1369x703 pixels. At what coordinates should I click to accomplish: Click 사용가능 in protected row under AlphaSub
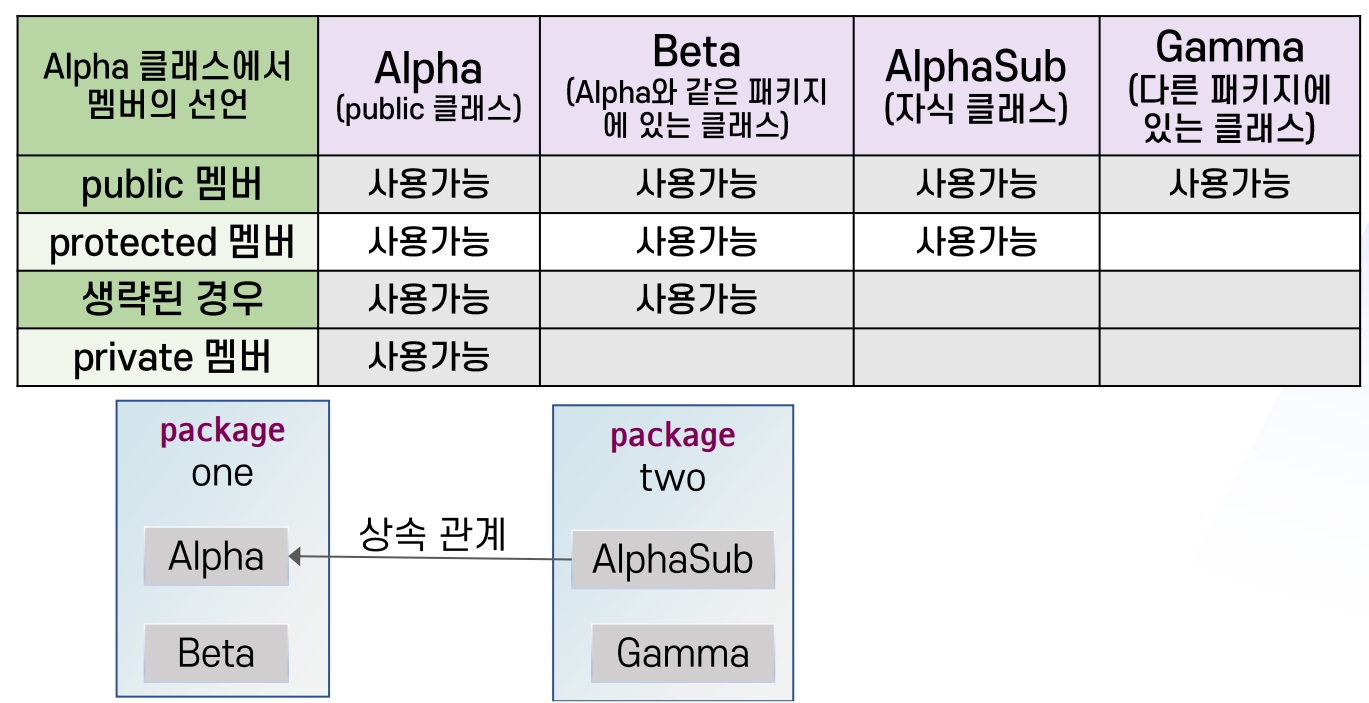[x=976, y=242]
